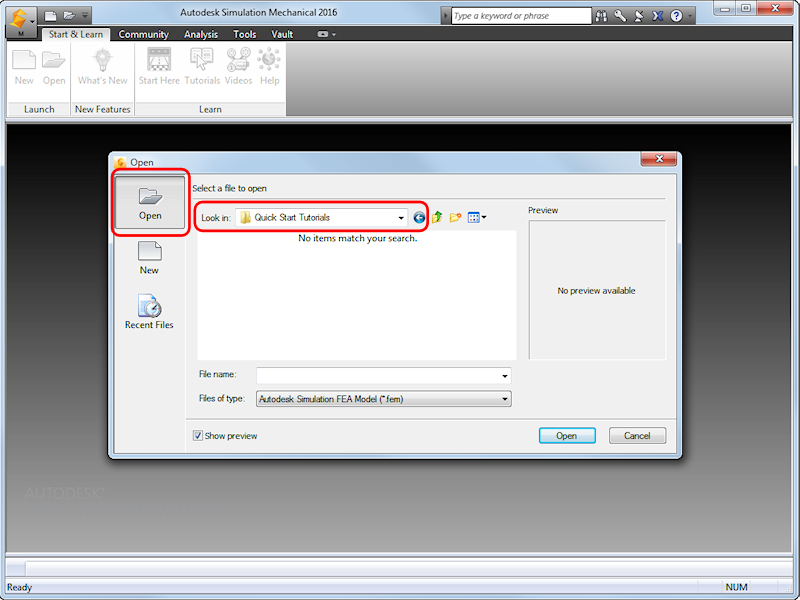Toggle the Show preview checkbox
Image resolution: width=800 pixels, height=600 pixels.
point(197,436)
